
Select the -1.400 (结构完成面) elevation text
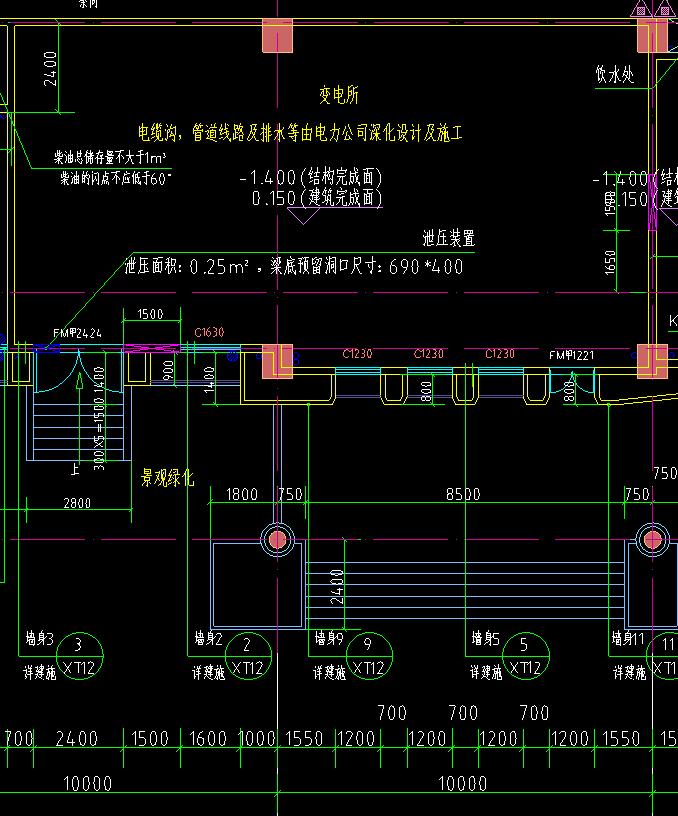(311, 178)
